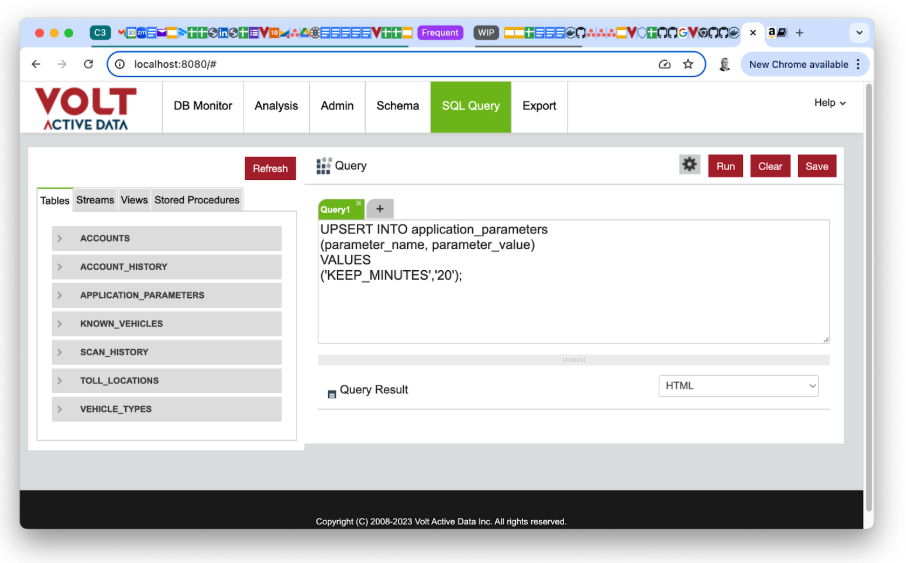Image resolution: width=906 pixels, height=563 pixels.
Task: Go back with browser back arrow
Action: (36, 64)
